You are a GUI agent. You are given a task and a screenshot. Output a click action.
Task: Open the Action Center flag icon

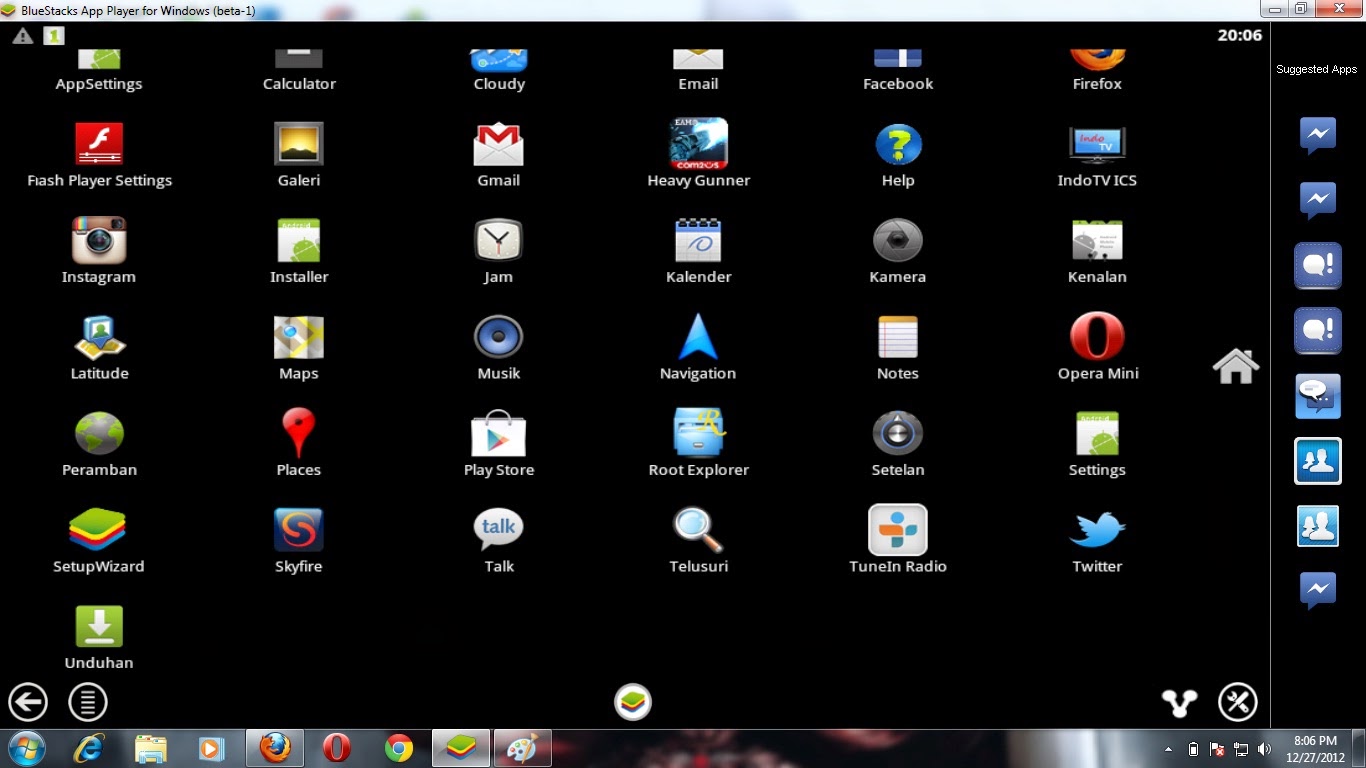pos(1217,749)
